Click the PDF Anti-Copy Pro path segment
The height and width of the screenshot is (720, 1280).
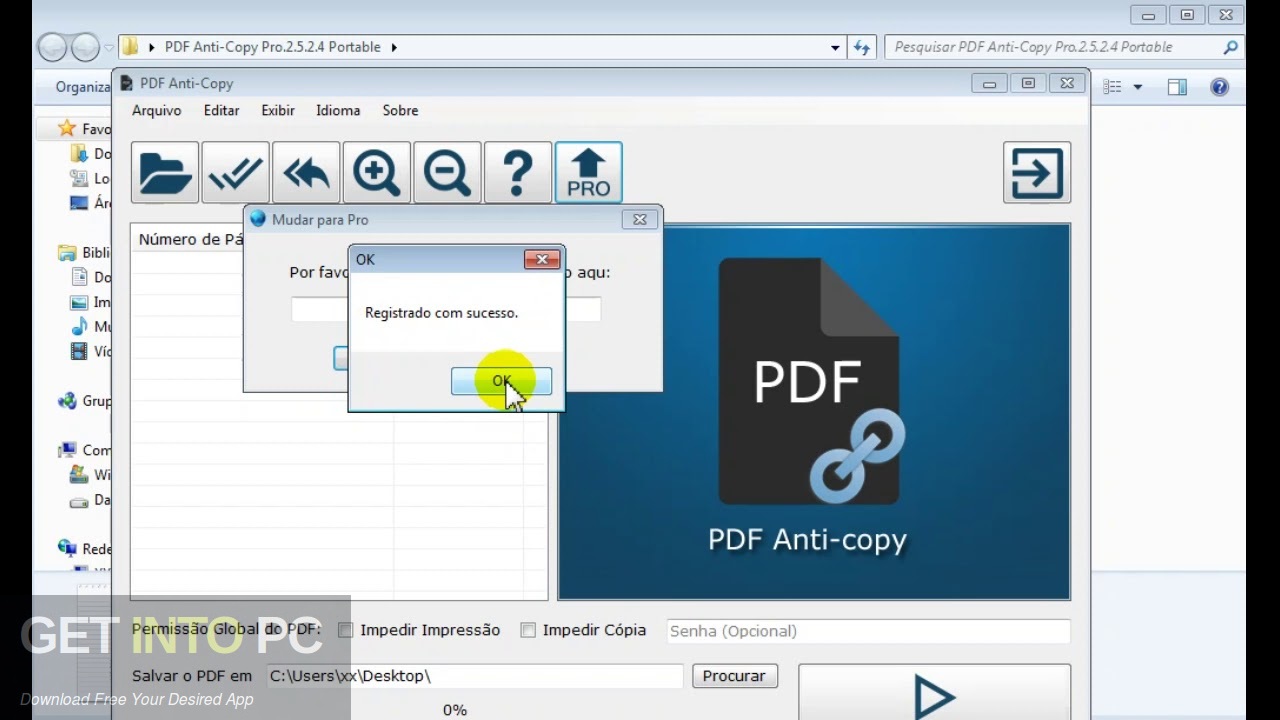pyautogui.click(x=273, y=47)
